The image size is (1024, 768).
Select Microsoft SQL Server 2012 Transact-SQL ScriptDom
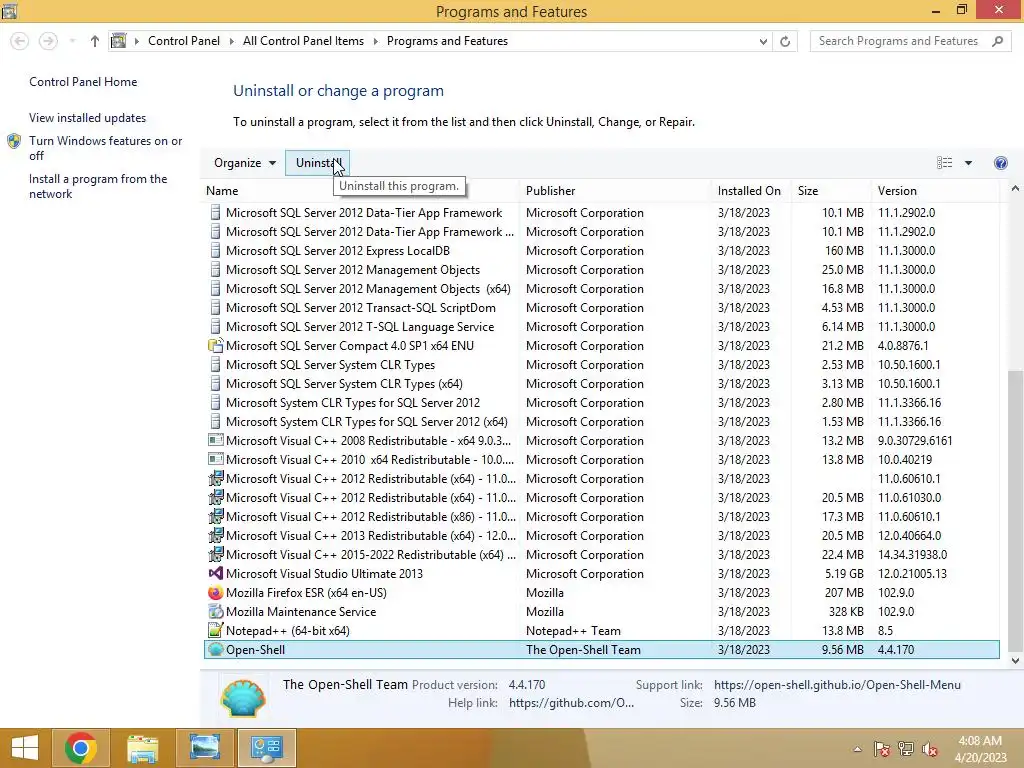click(601, 308)
